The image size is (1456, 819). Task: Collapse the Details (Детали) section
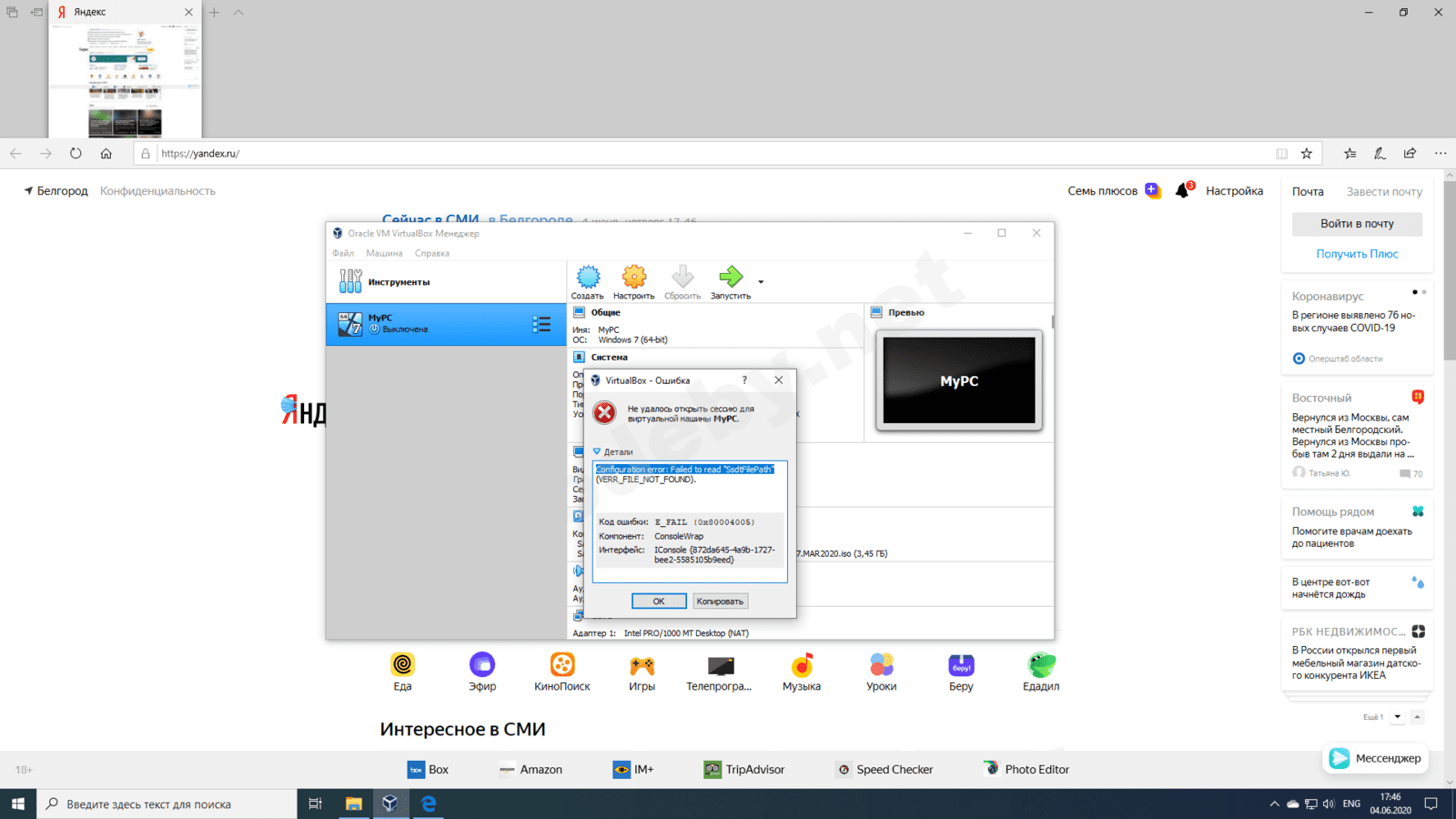point(597,451)
